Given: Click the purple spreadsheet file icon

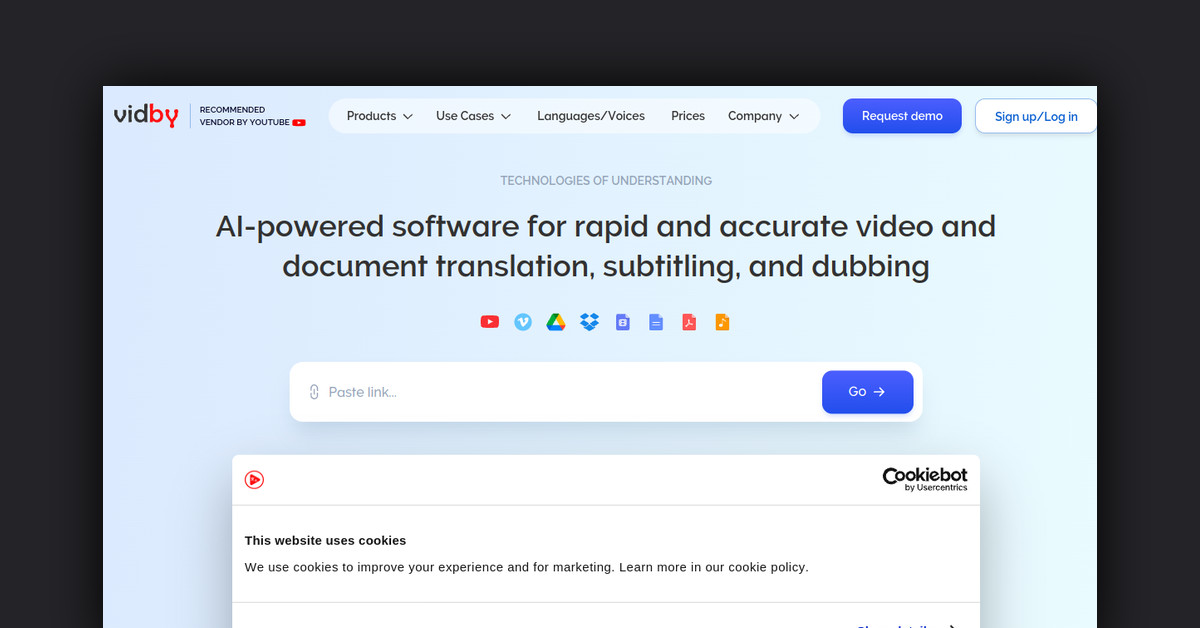Looking at the screenshot, I should (622, 322).
